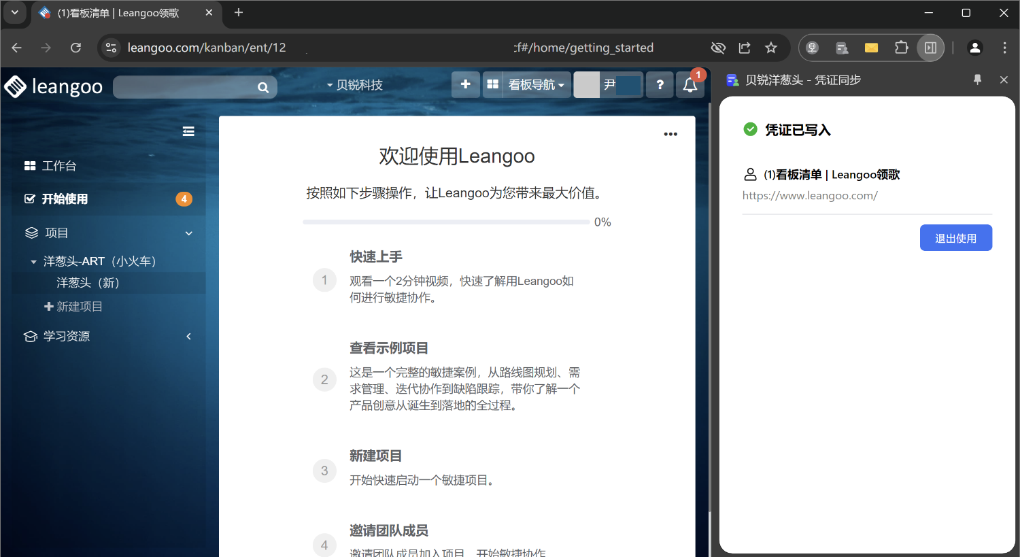Click the https://www.leangoo.com/ text
Viewport: 1020px width, 557px height.
pos(810,195)
